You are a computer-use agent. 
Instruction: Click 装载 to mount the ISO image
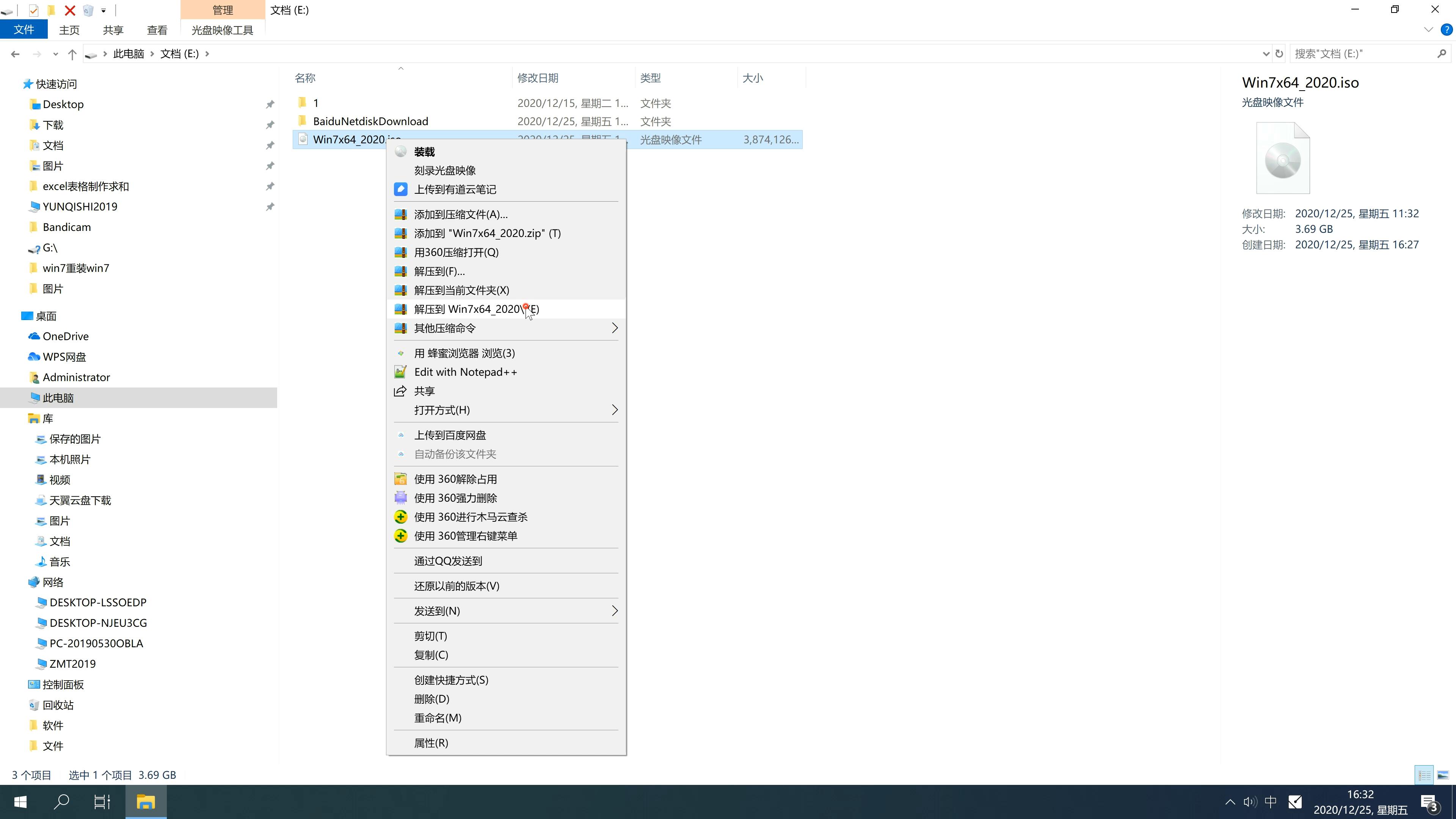point(425,151)
